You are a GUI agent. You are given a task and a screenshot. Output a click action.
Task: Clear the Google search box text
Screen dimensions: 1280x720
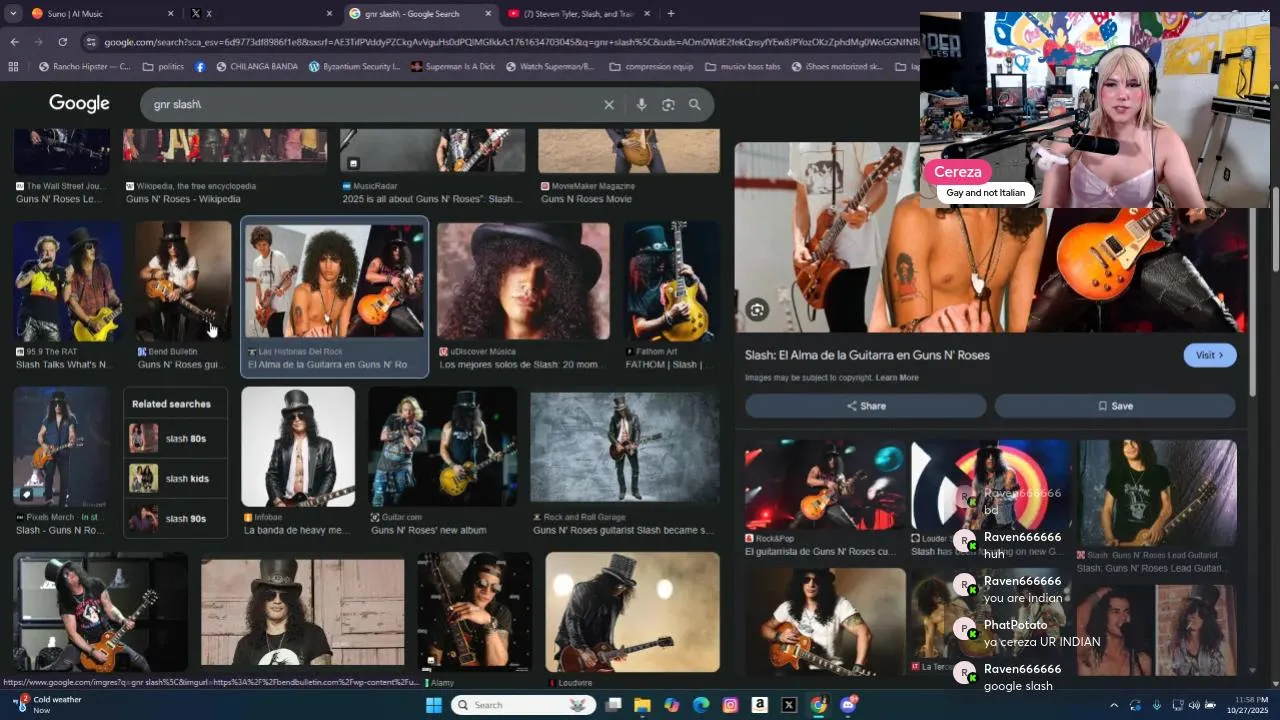(608, 105)
